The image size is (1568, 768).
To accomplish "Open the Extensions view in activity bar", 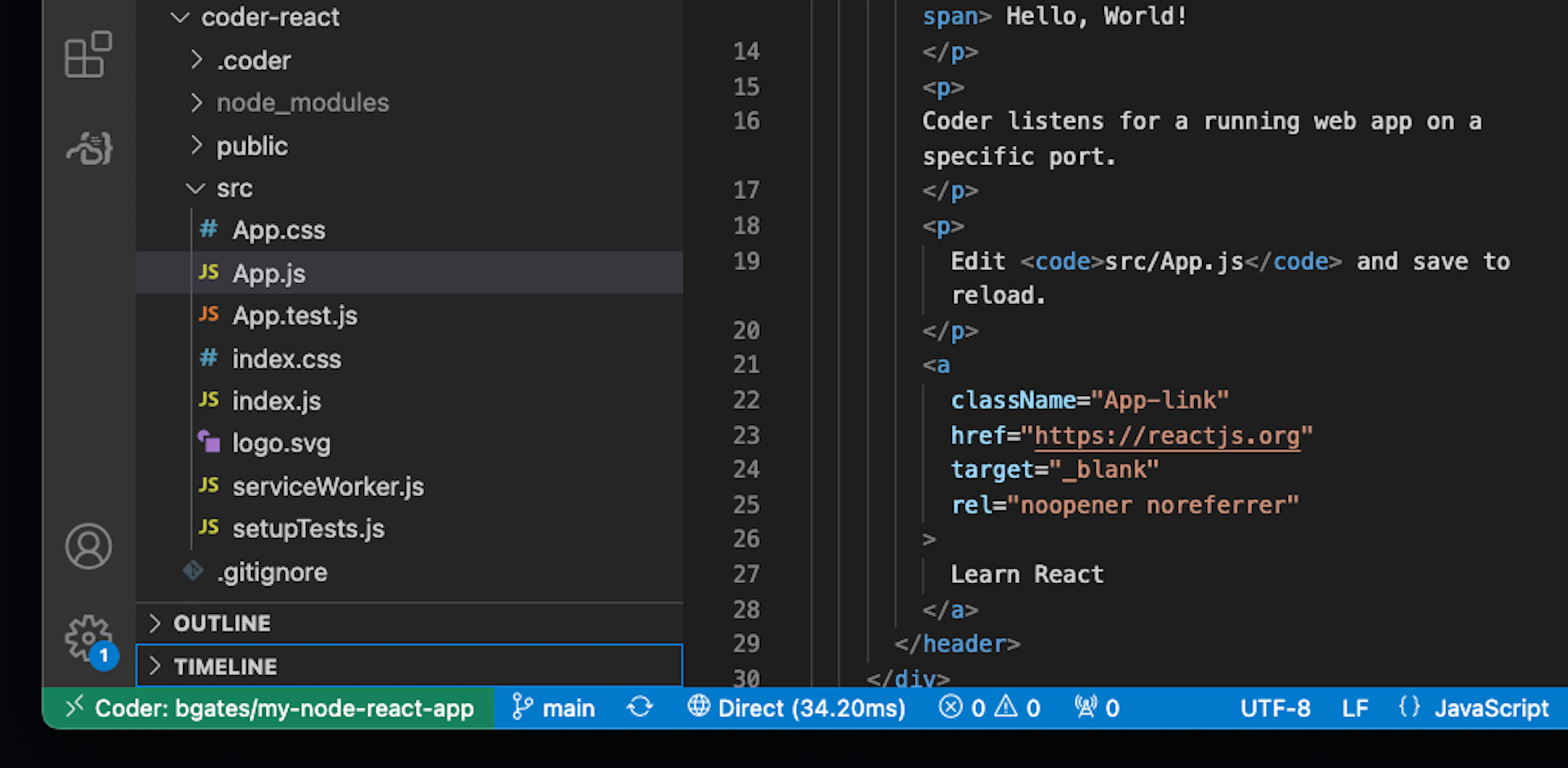I will coord(88,55).
